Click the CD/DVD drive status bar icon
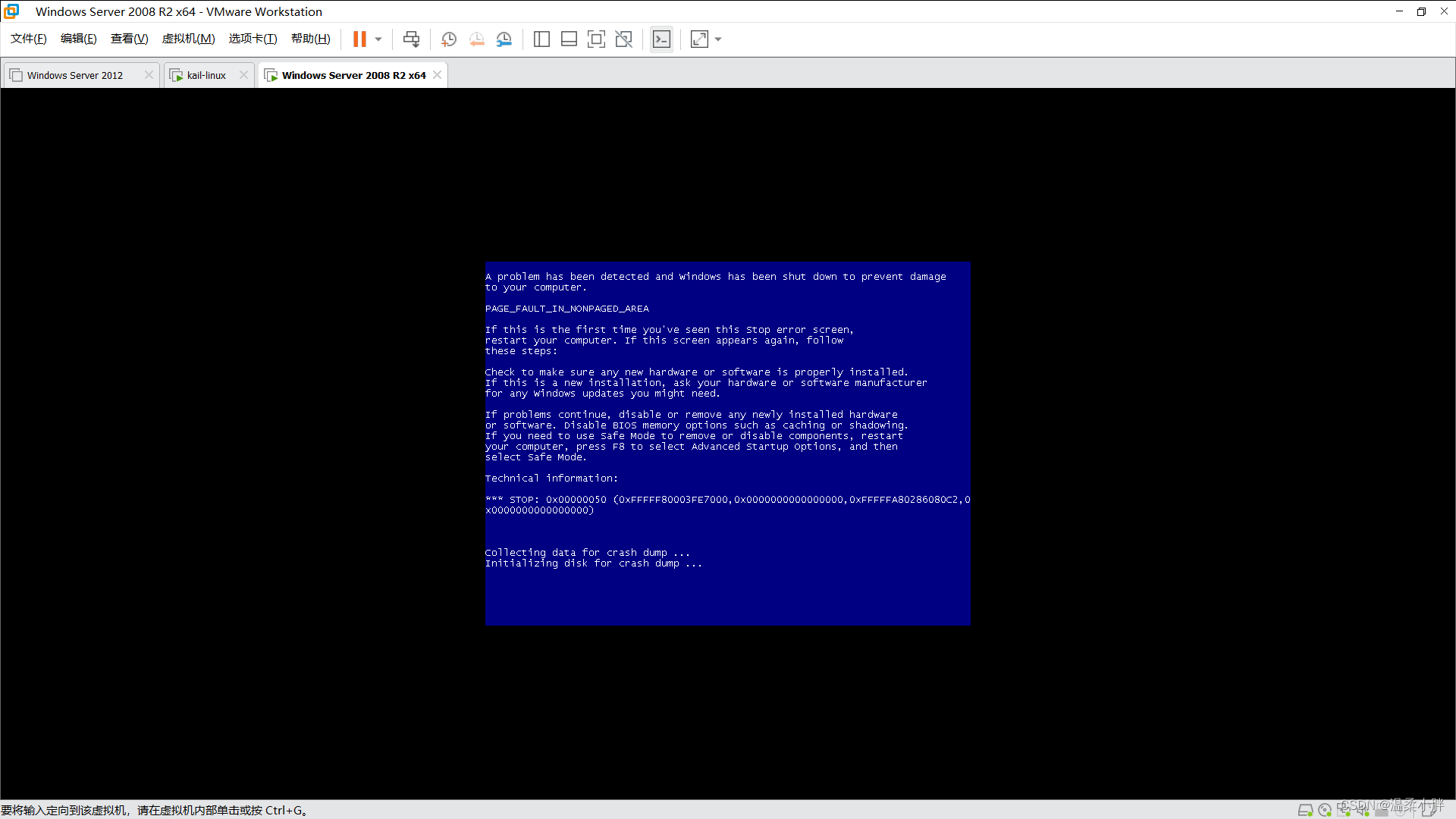Screen dimensions: 1456x819 (1325, 810)
